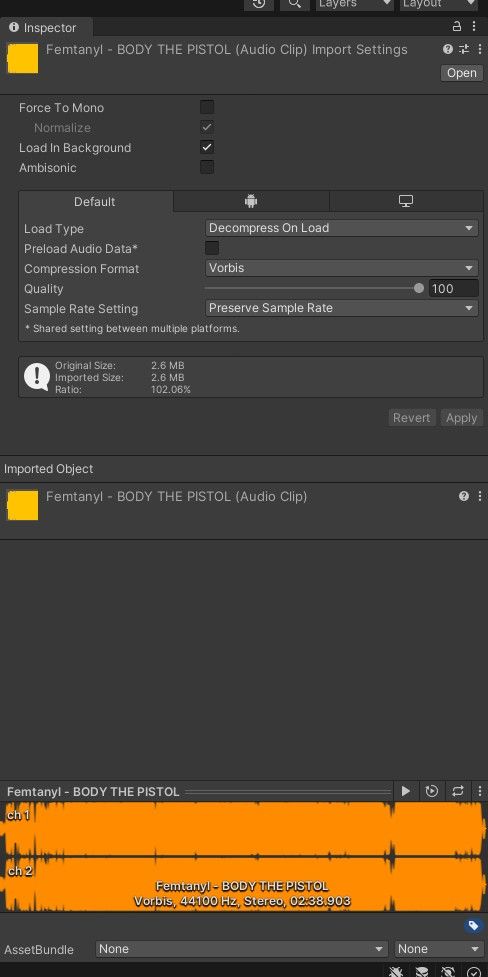Click the Quality slider handle
This screenshot has width=488, height=977.
coord(419,288)
